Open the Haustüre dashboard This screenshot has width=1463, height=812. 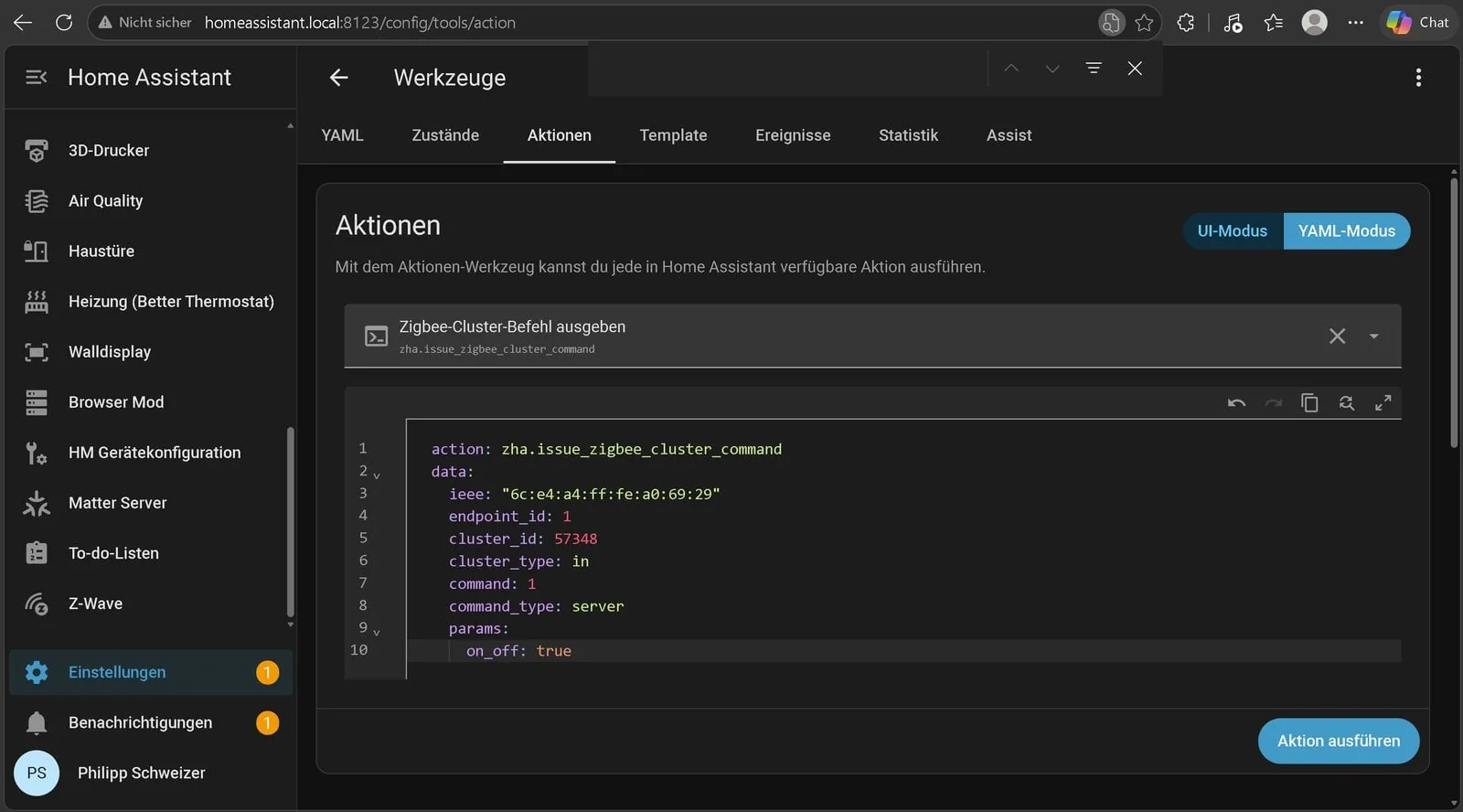[151, 251]
